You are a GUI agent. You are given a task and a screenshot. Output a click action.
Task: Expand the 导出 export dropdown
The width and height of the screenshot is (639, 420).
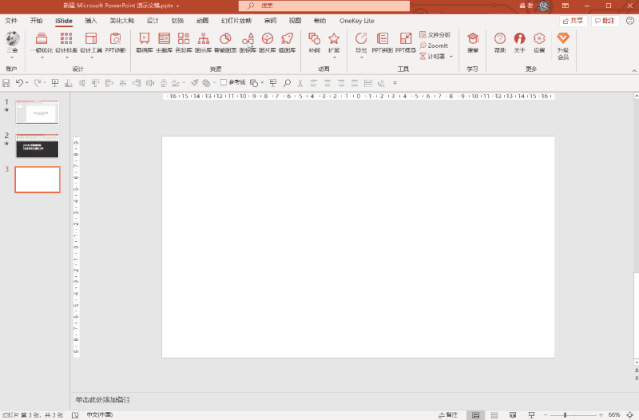point(361,57)
